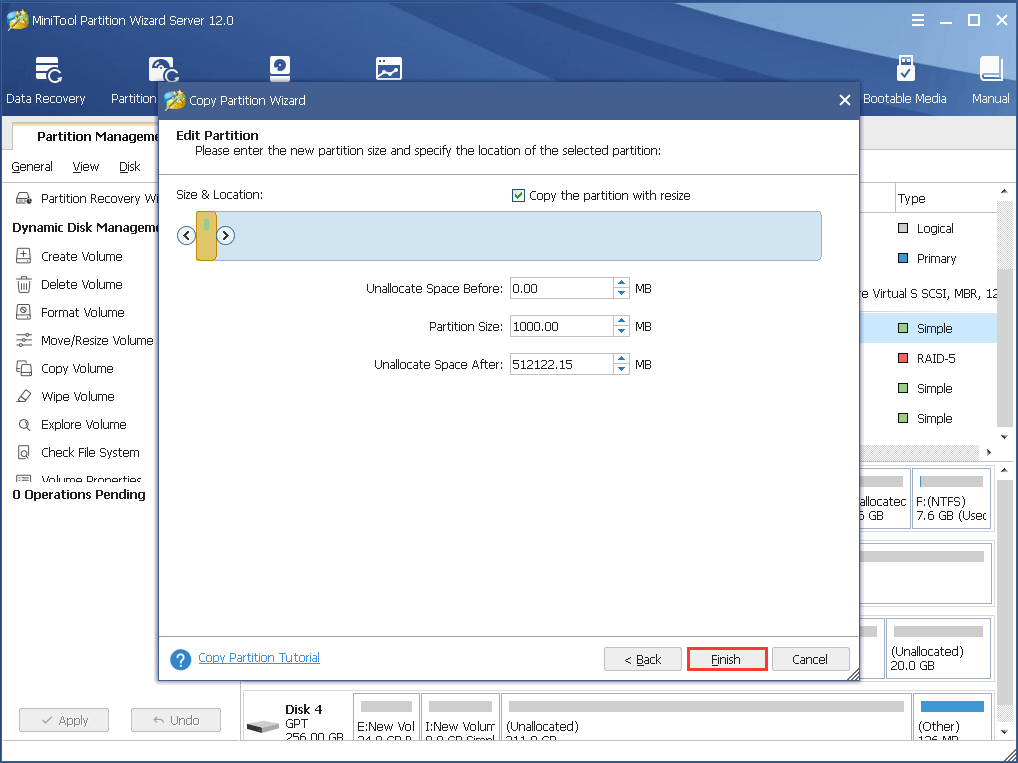The image size is (1018, 763).
Task: Select Explore Volume in sidebar
Action: point(83,424)
